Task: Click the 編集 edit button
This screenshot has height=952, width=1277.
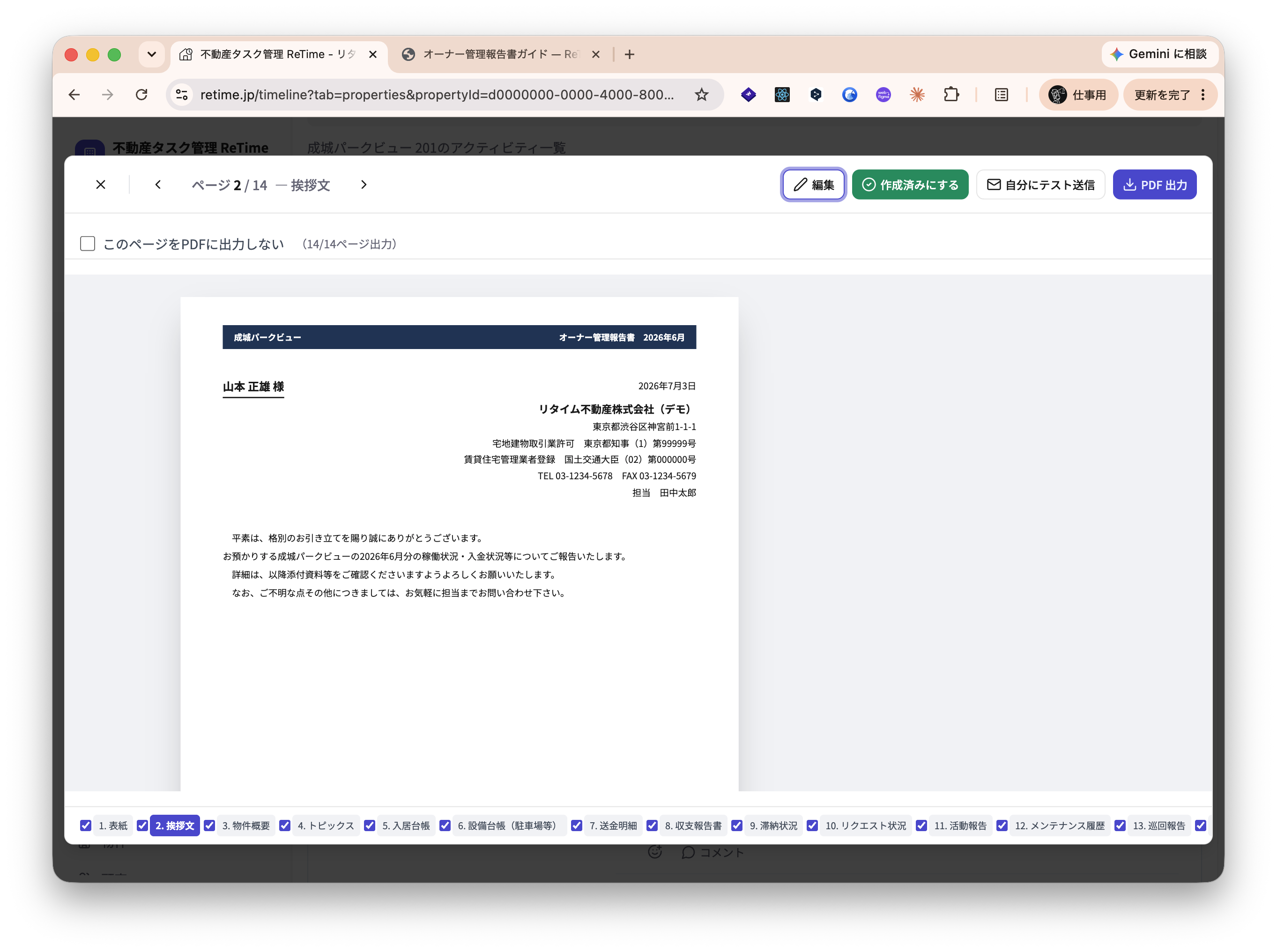Action: (813, 185)
